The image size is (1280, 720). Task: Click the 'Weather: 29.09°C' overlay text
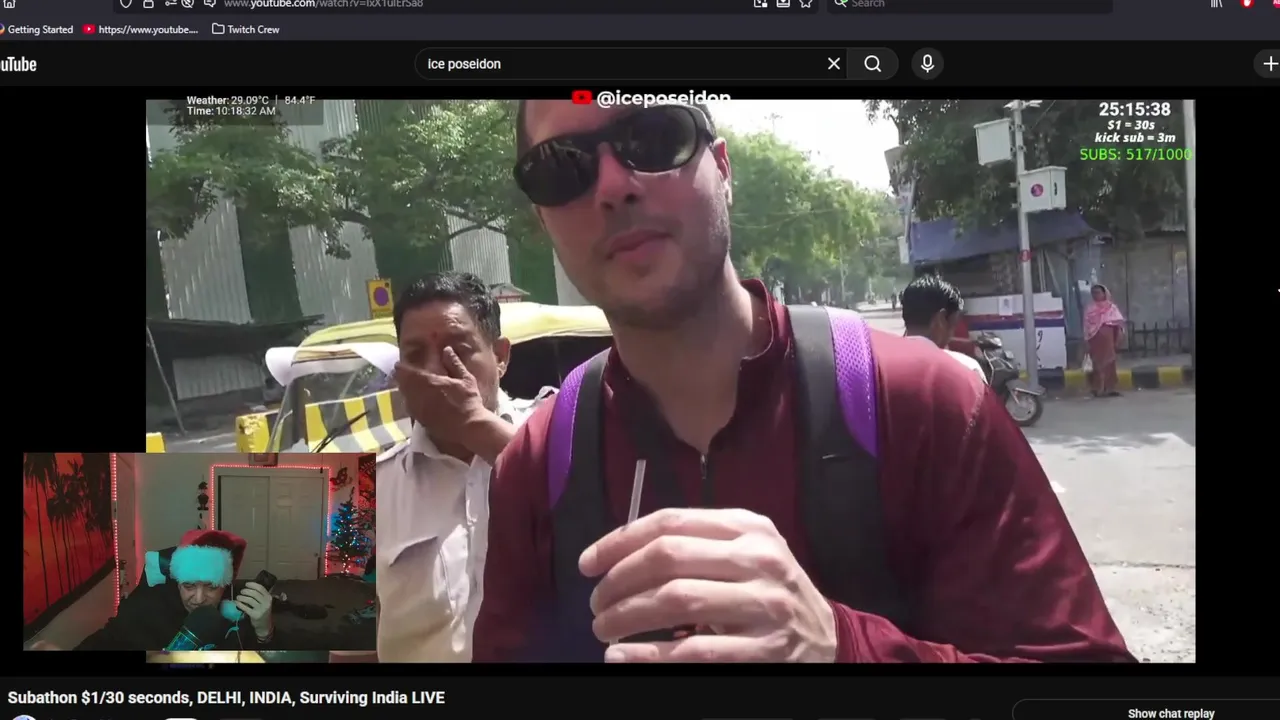click(251, 100)
